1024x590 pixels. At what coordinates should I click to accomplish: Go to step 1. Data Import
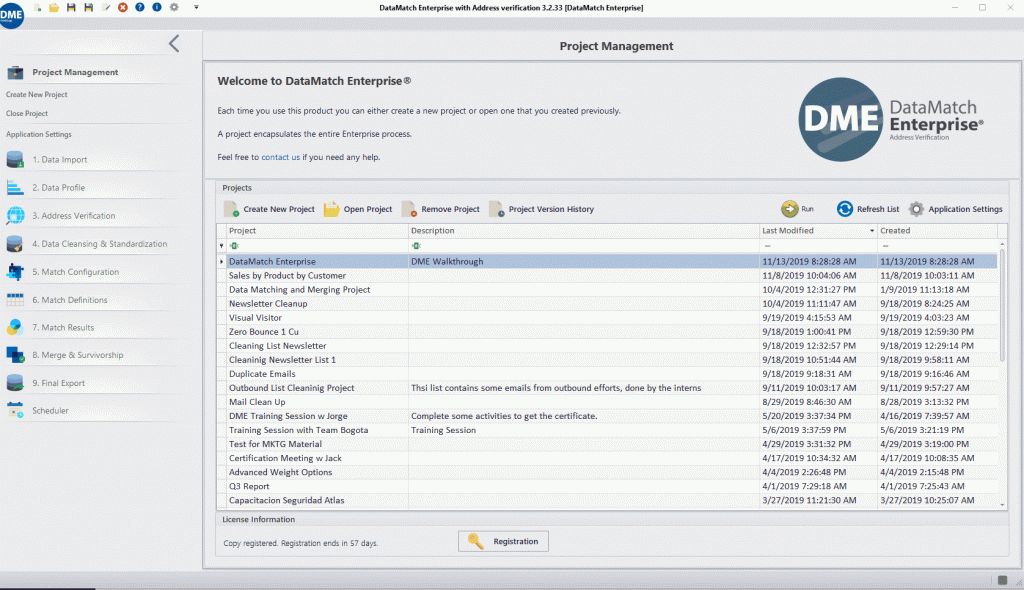click(59, 159)
